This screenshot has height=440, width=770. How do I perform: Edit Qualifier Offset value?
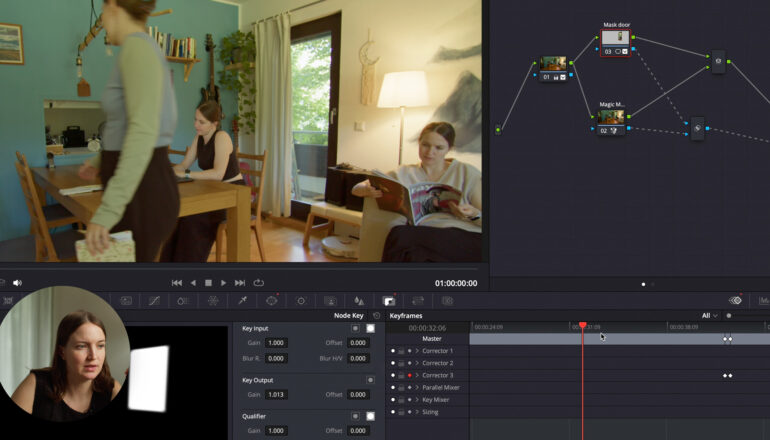tap(358, 431)
